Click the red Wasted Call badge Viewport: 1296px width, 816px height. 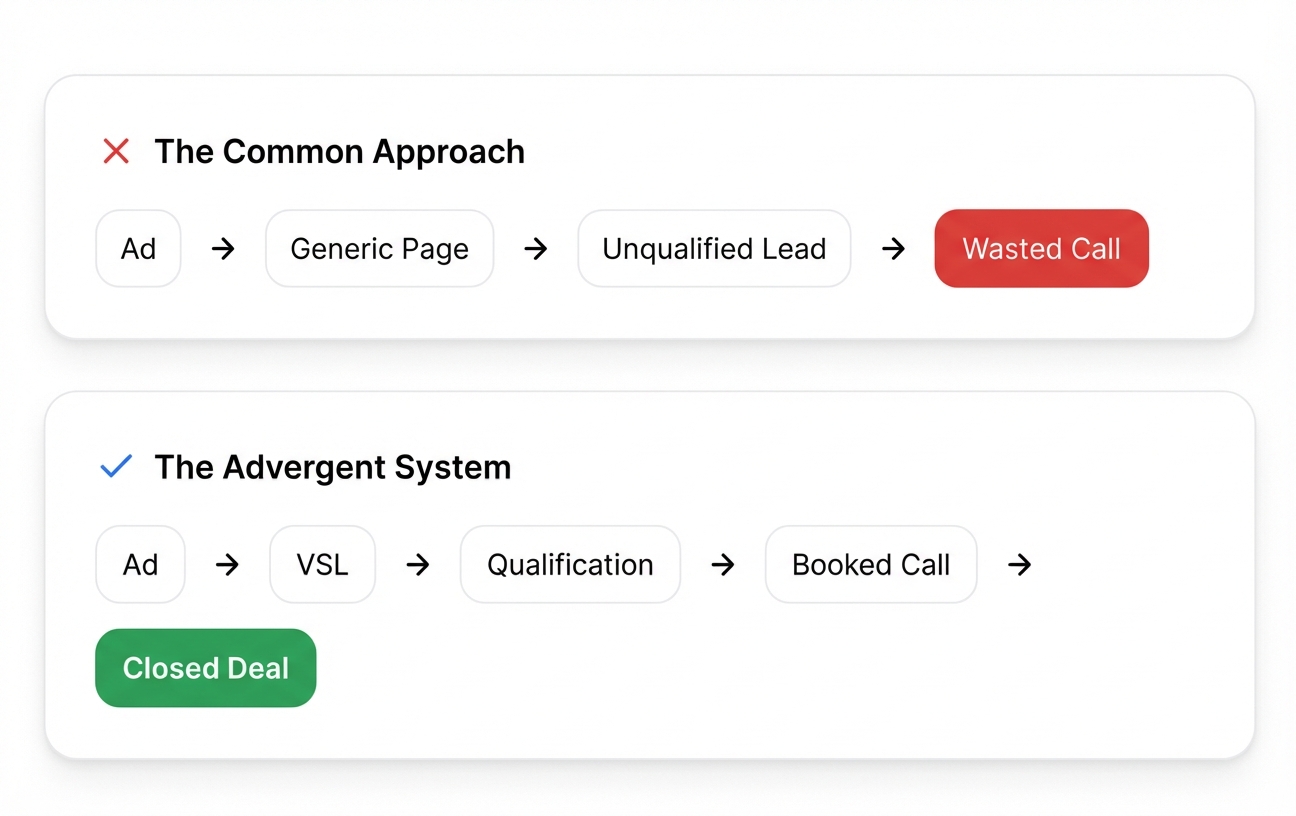click(1041, 249)
